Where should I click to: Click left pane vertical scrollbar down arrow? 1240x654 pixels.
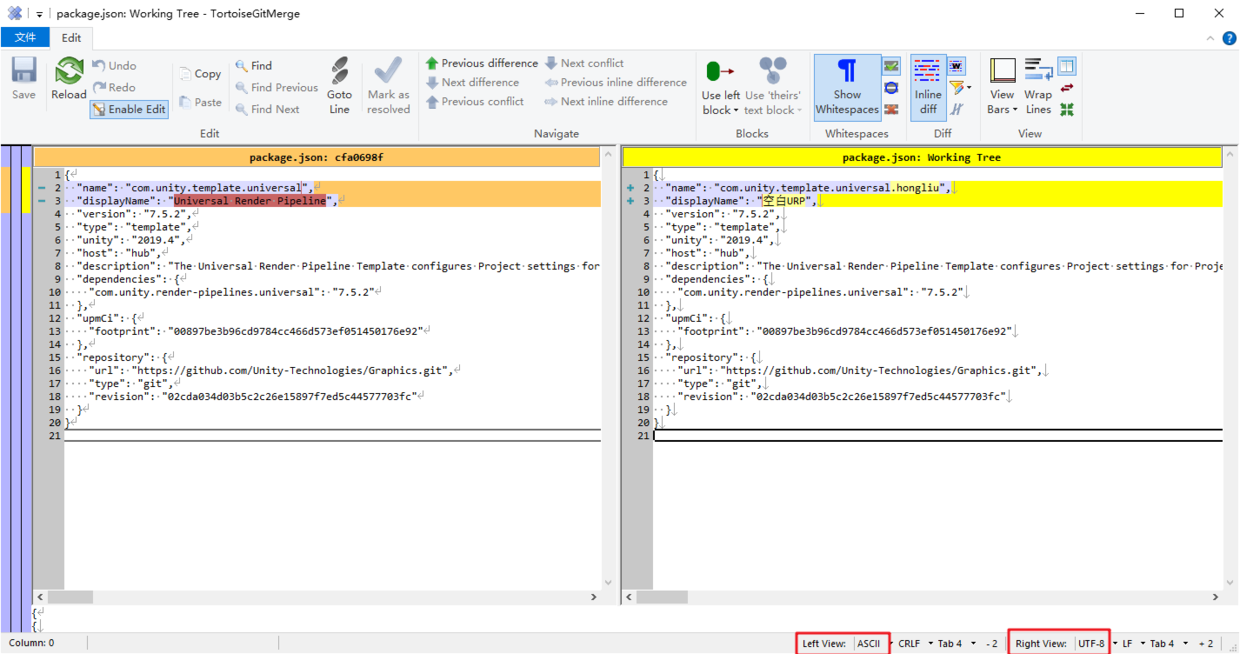[608, 583]
